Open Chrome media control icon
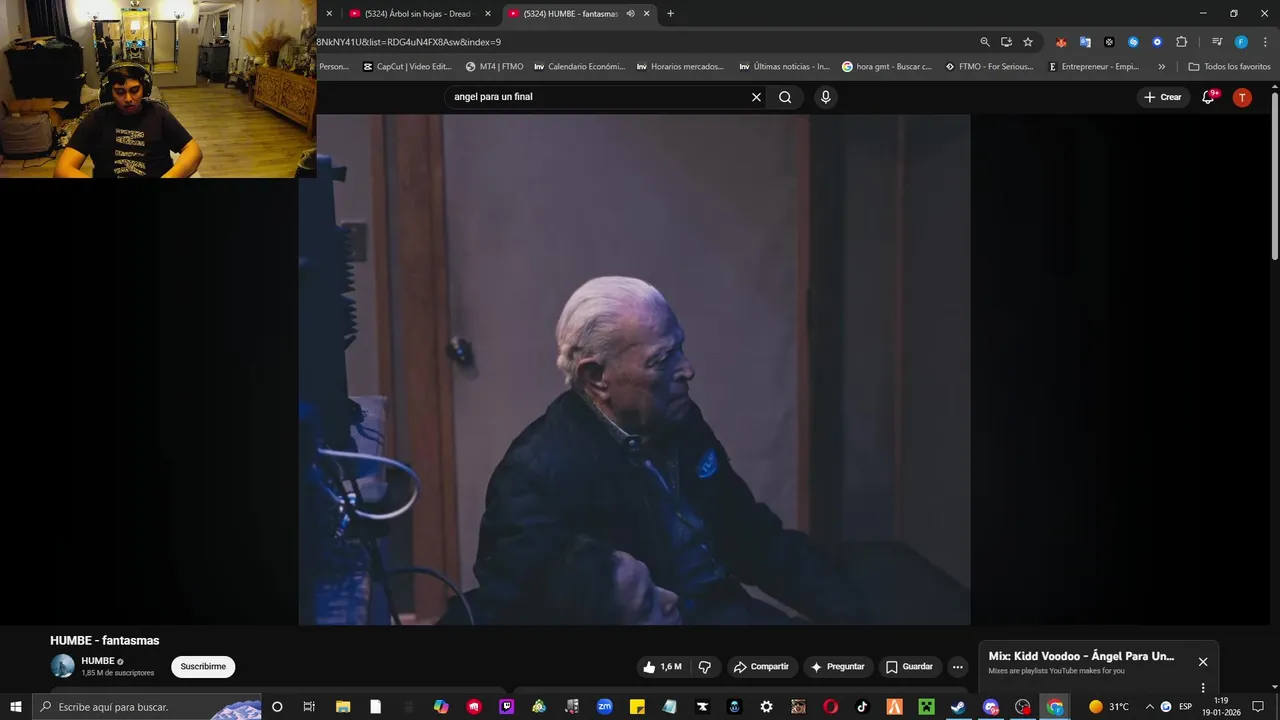 pyautogui.click(x=1217, y=42)
